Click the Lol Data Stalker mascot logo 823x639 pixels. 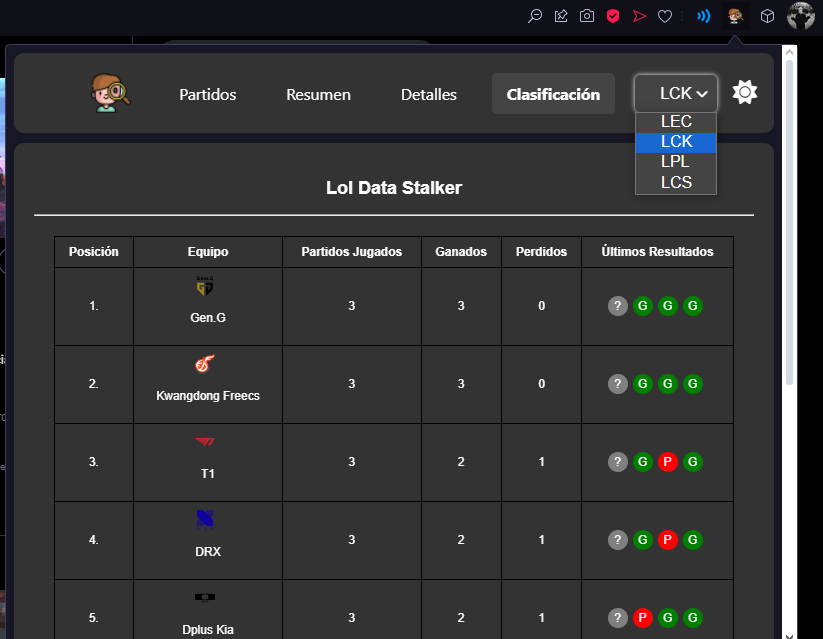(110, 93)
